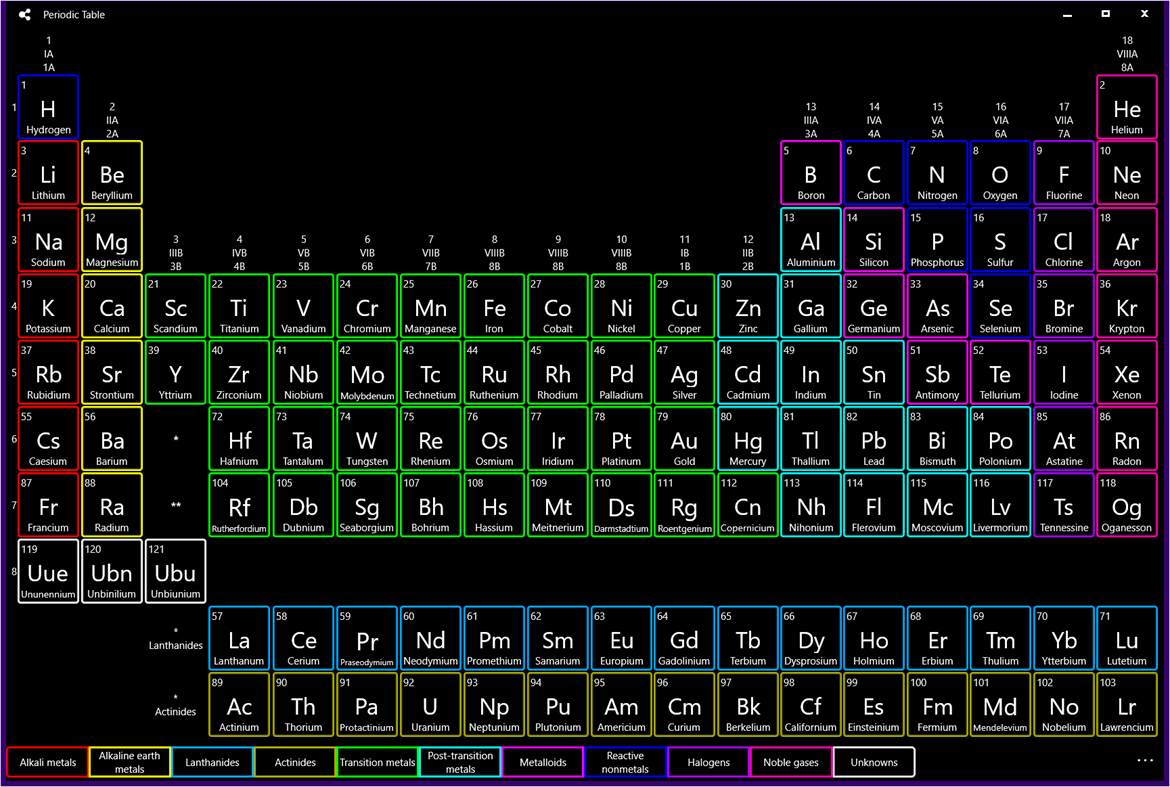
Task: Click the Ununennium tile in period eight
Action: [x=48, y=571]
